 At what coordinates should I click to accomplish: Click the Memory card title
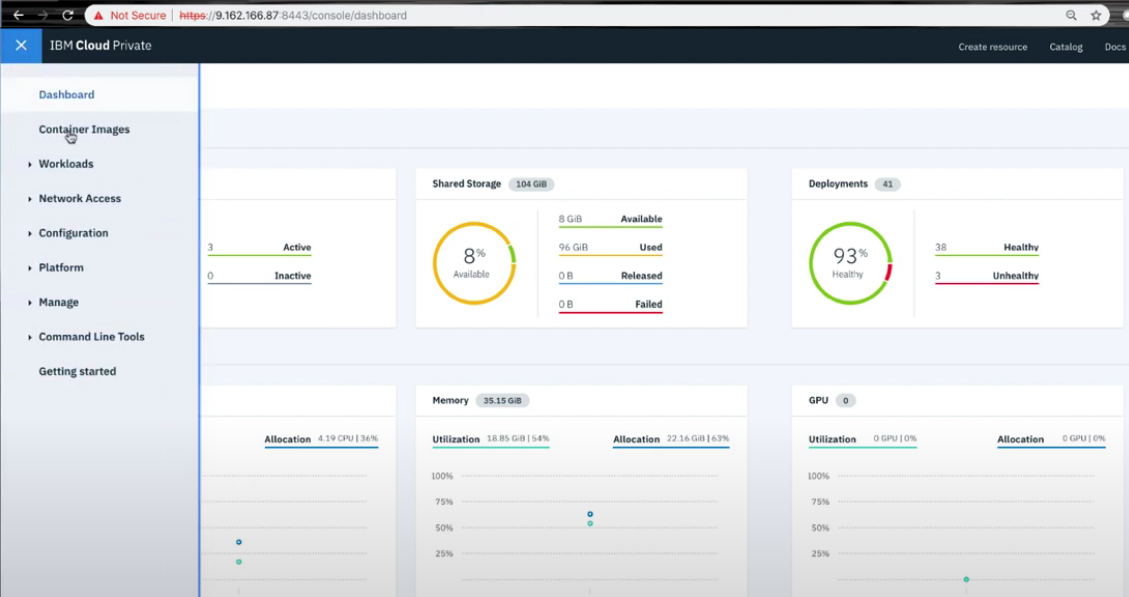[x=450, y=400]
